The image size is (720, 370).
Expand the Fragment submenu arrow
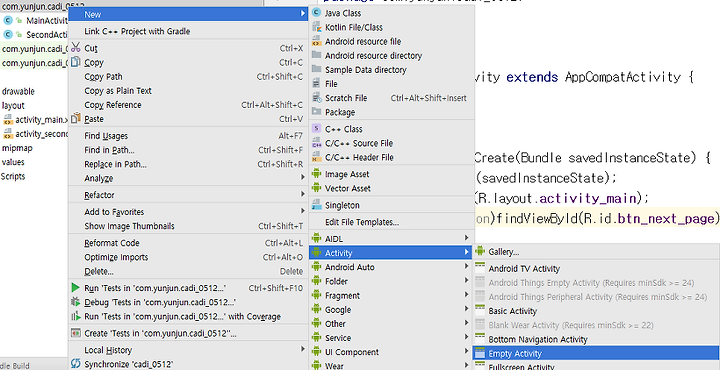(x=466, y=296)
